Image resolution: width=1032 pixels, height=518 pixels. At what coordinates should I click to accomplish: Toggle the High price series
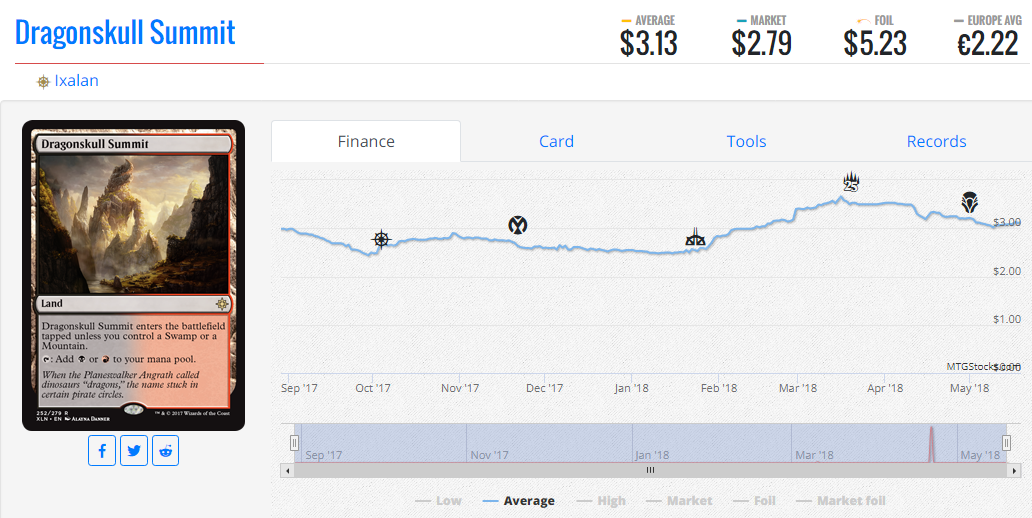coord(601,501)
